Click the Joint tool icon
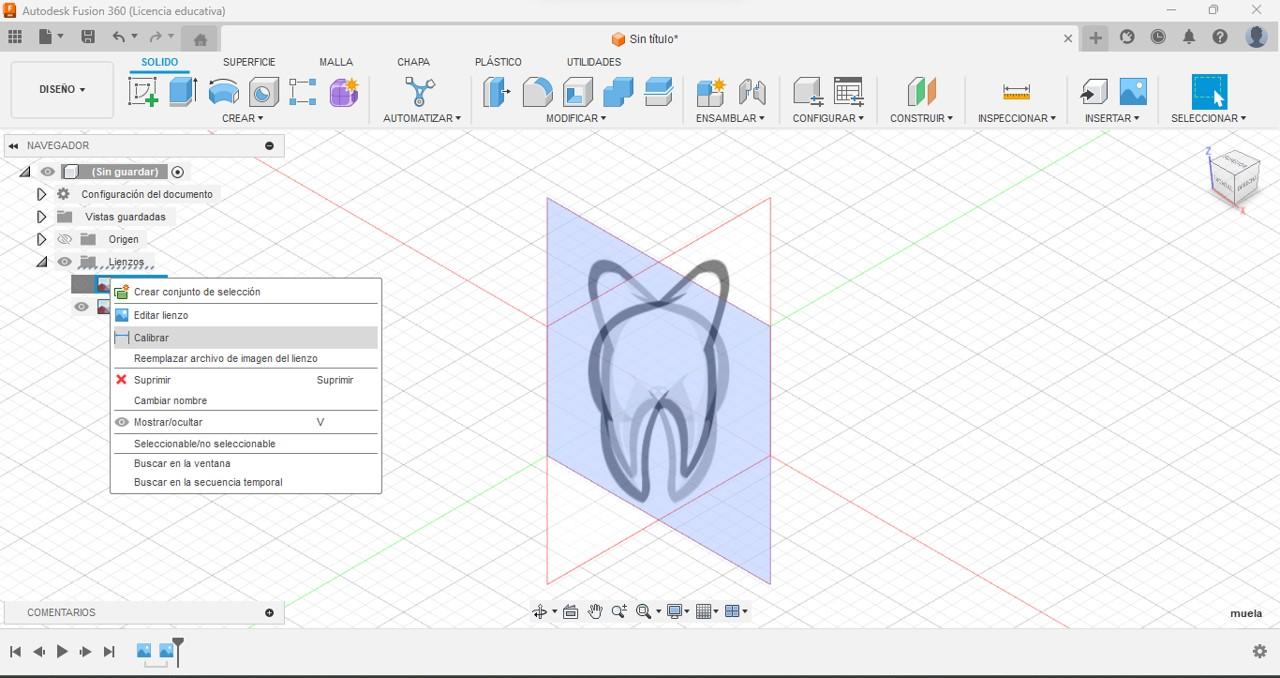Image resolution: width=1280 pixels, height=678 pixels. (x=752, y=92)
